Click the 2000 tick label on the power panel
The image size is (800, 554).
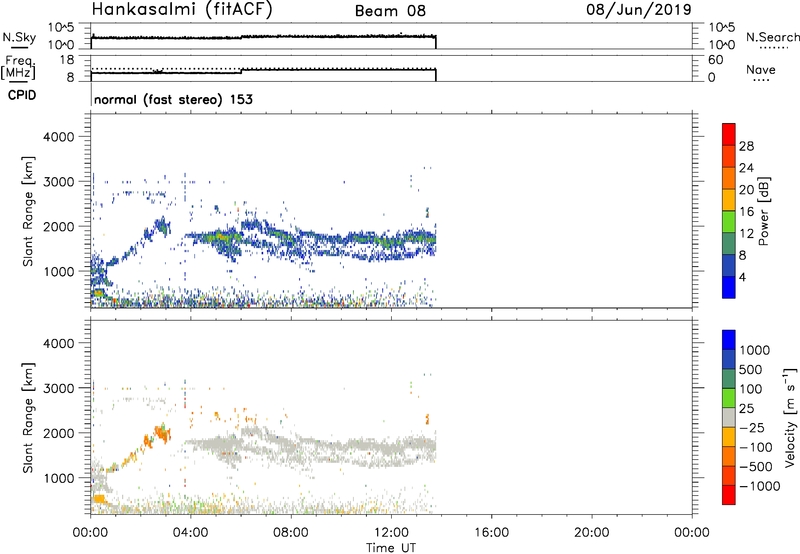tap(59, 226)
